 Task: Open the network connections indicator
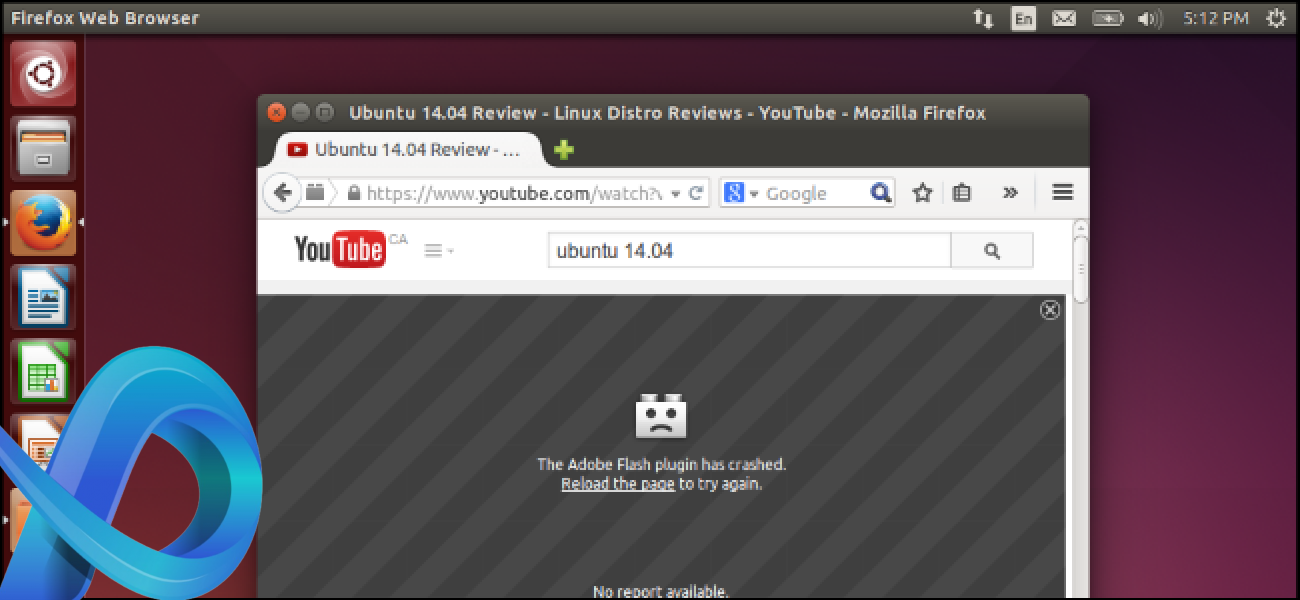983,18
